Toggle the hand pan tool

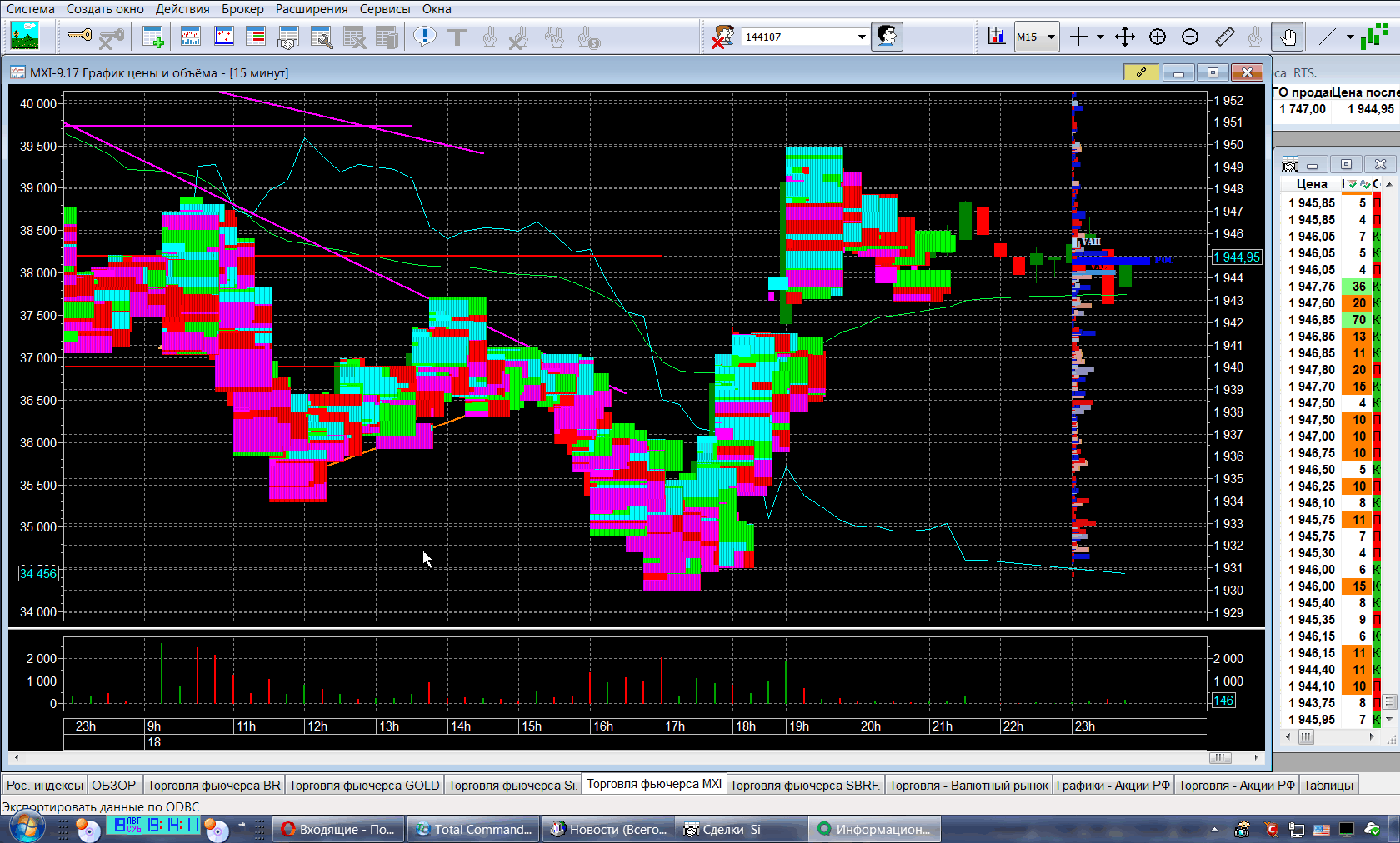tap(1287, 37)
